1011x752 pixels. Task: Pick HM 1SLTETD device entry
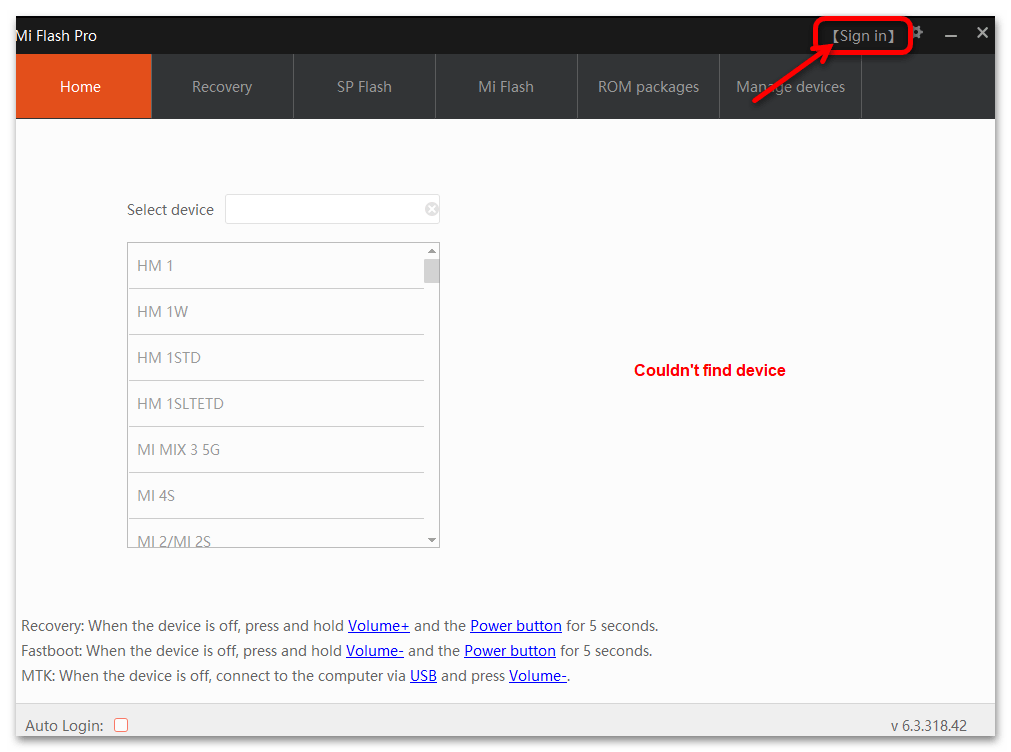pyautogui.click(x=276, y=404)
